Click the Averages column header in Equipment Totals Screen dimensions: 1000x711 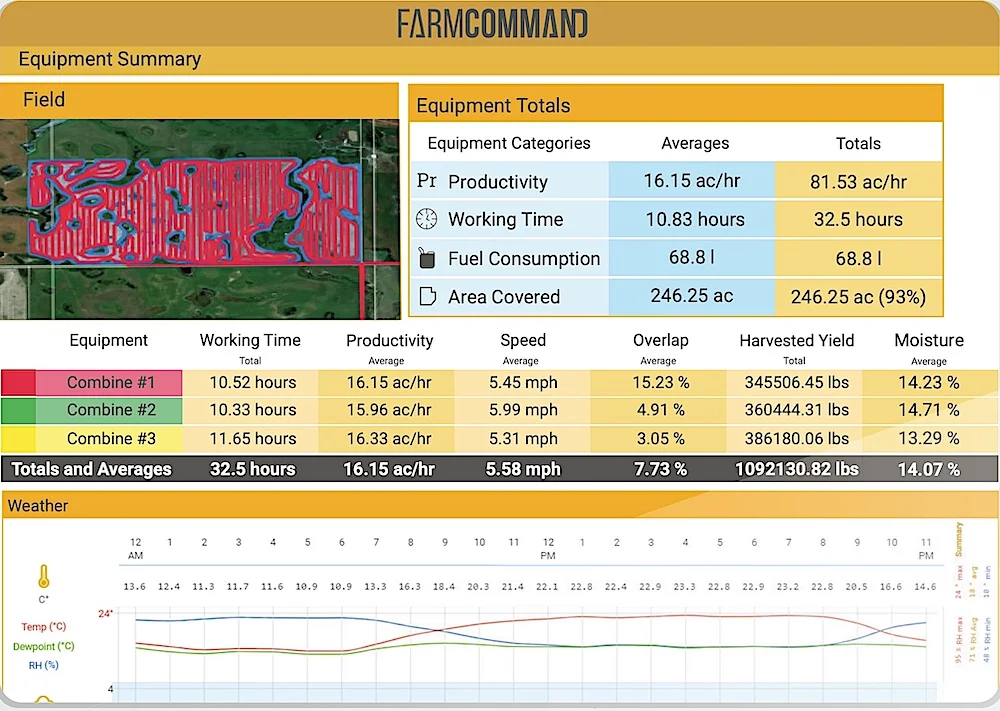pos(695,143)
